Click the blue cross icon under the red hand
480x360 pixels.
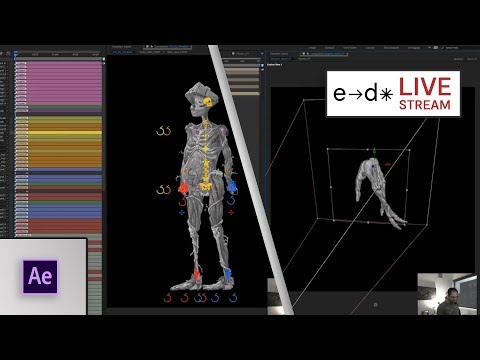pos(182,212)
